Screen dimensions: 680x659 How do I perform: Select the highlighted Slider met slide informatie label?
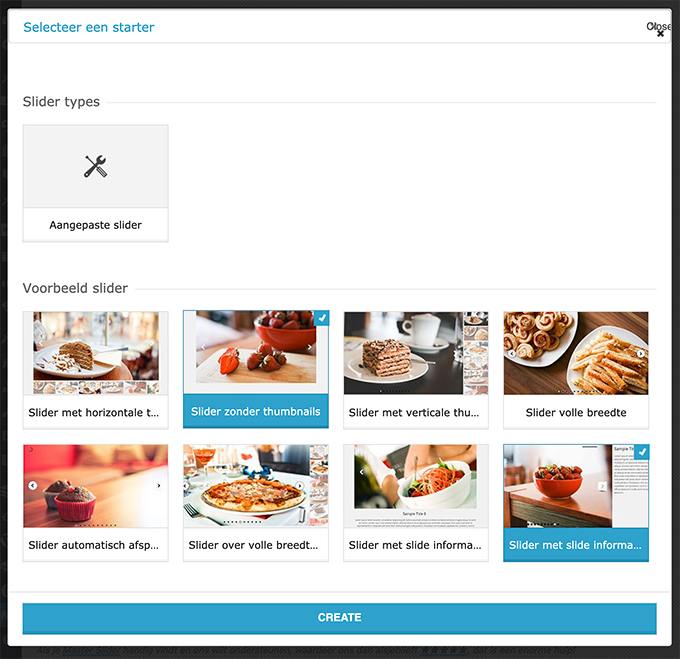[x=576, y=545]
